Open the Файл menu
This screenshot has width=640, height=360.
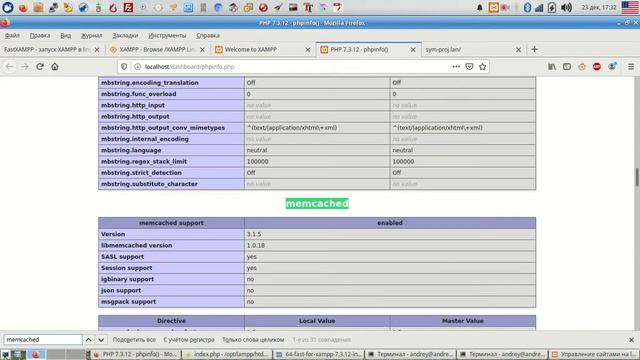click(12, 36)
